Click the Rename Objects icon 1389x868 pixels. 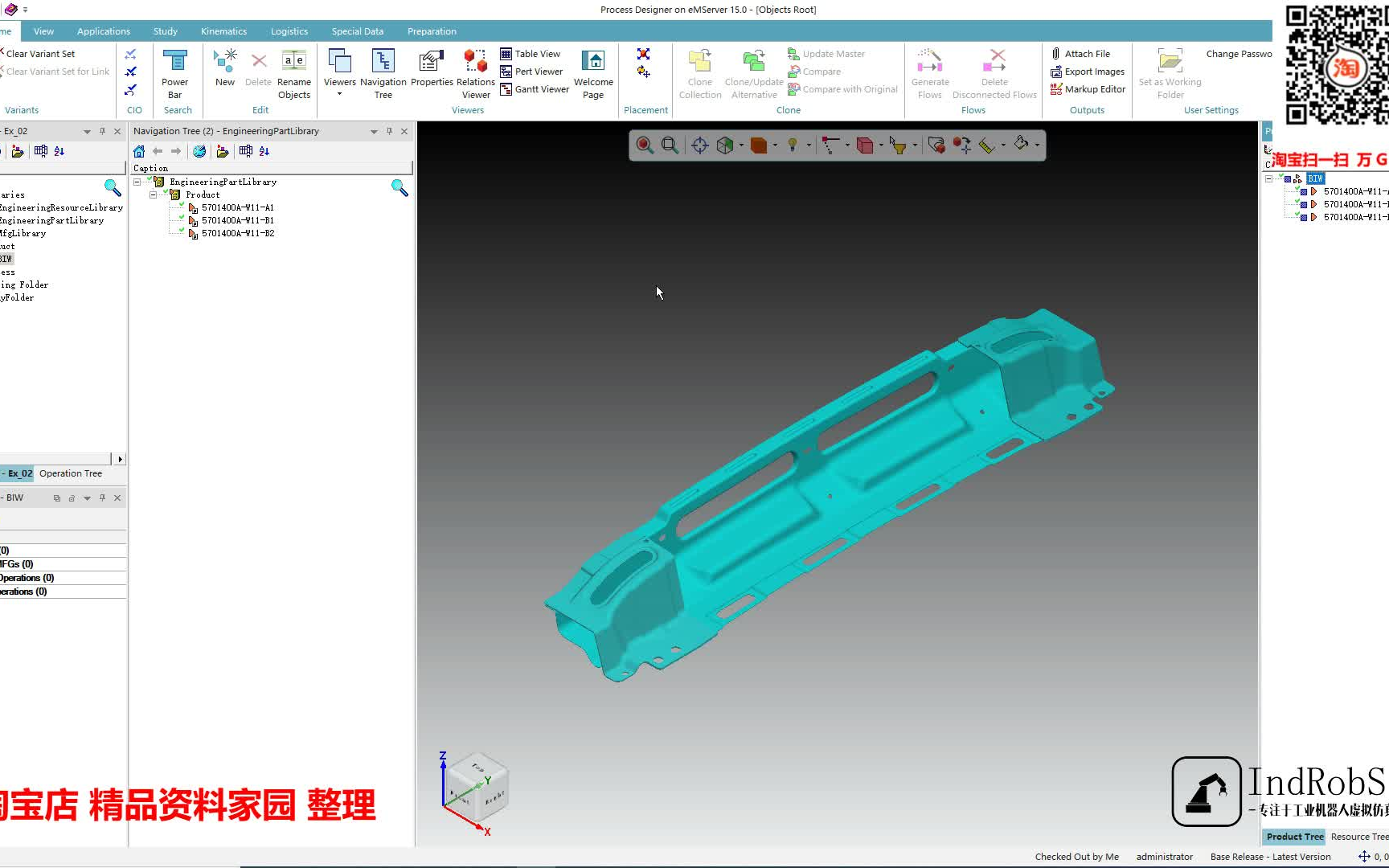click(294, 73)
